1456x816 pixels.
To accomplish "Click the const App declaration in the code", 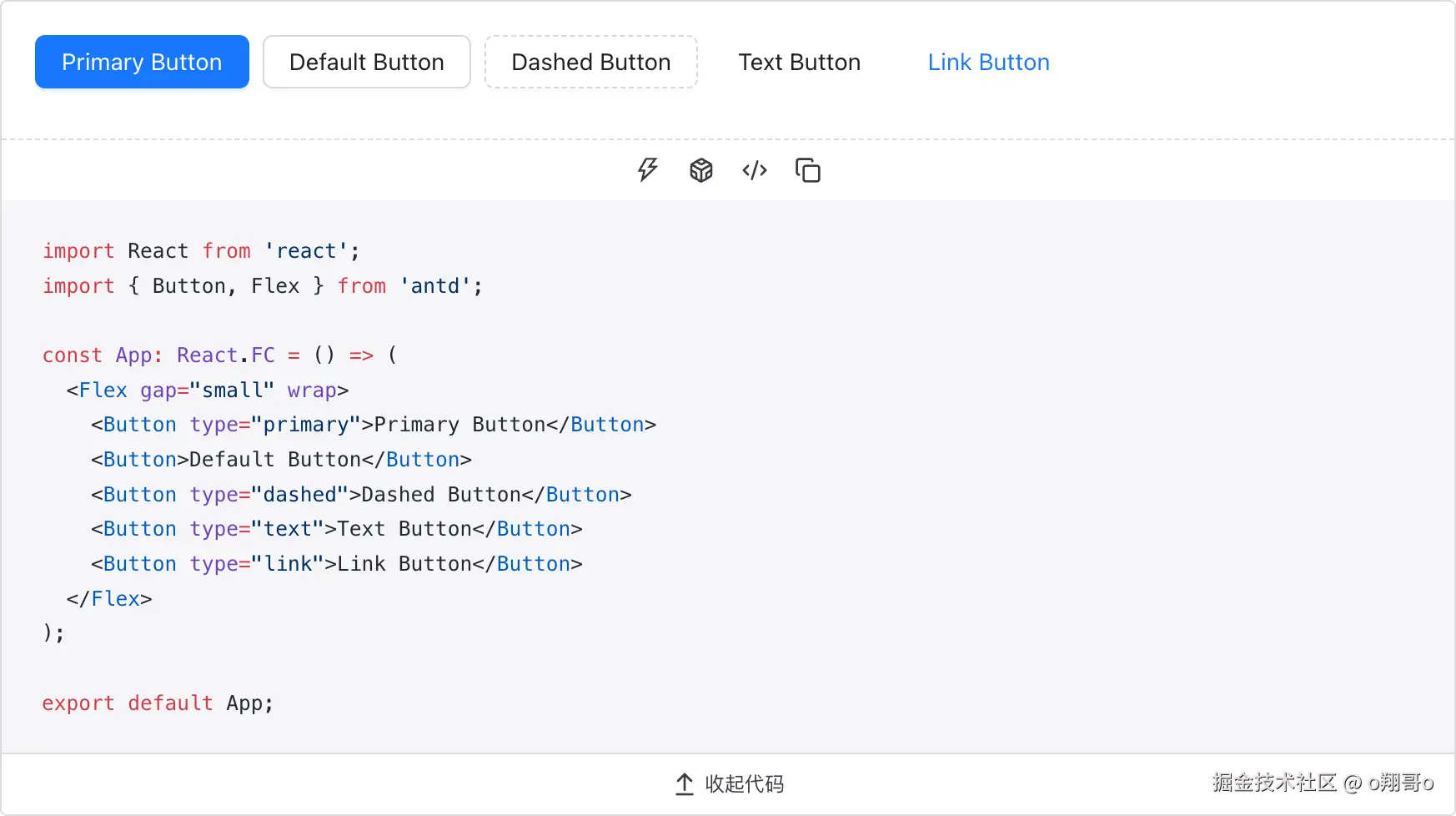I will pyautogui.click(x=102, y=355).
